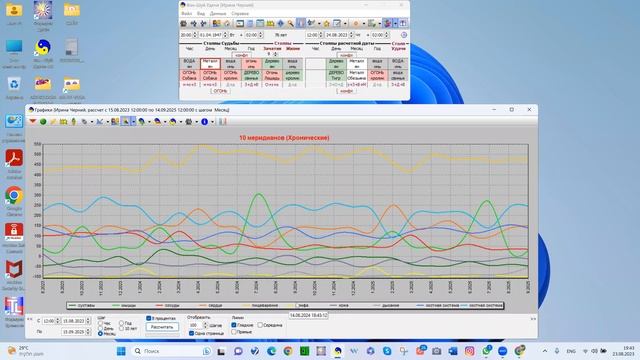640x360 pixels.
Task: Click 'суставы' legend entry in chart
Action: 82,305
